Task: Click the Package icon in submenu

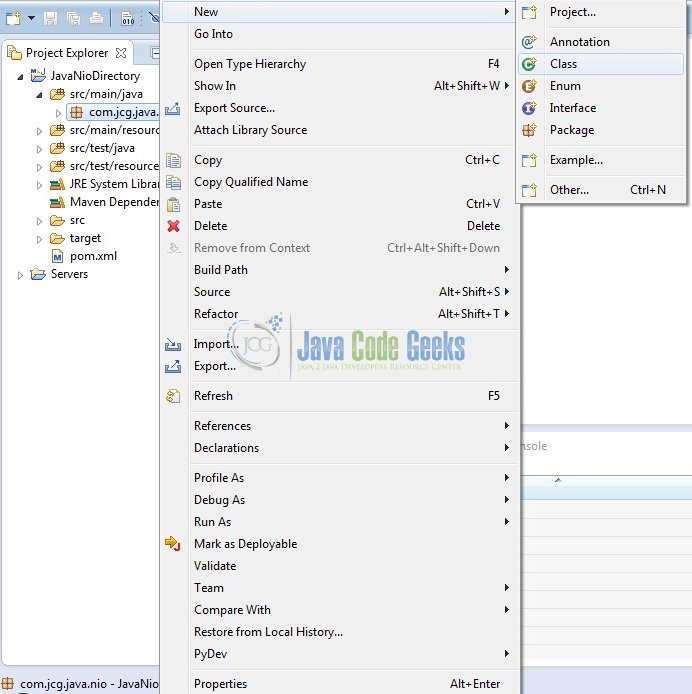Action: 529,130
